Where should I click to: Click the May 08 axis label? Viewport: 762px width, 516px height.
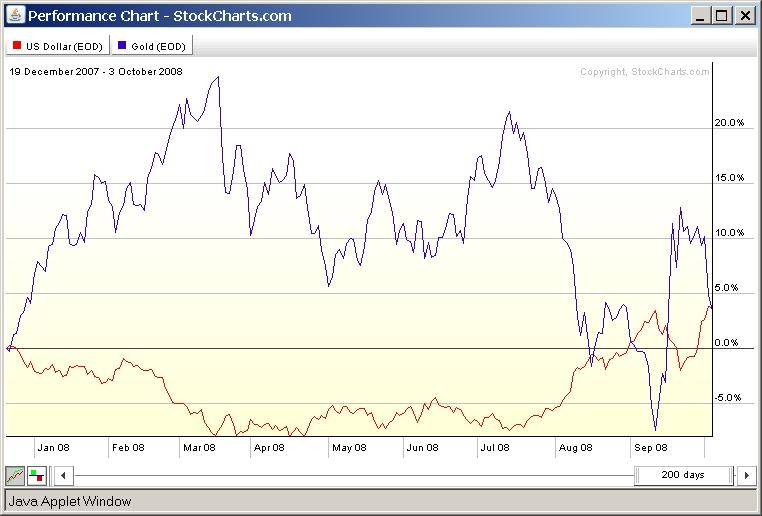[x=349, y=447]
